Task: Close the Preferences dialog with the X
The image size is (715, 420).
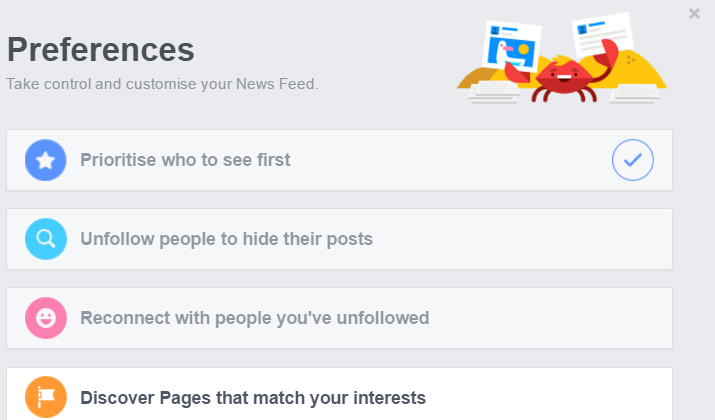Action: click(x=694, y=14)
